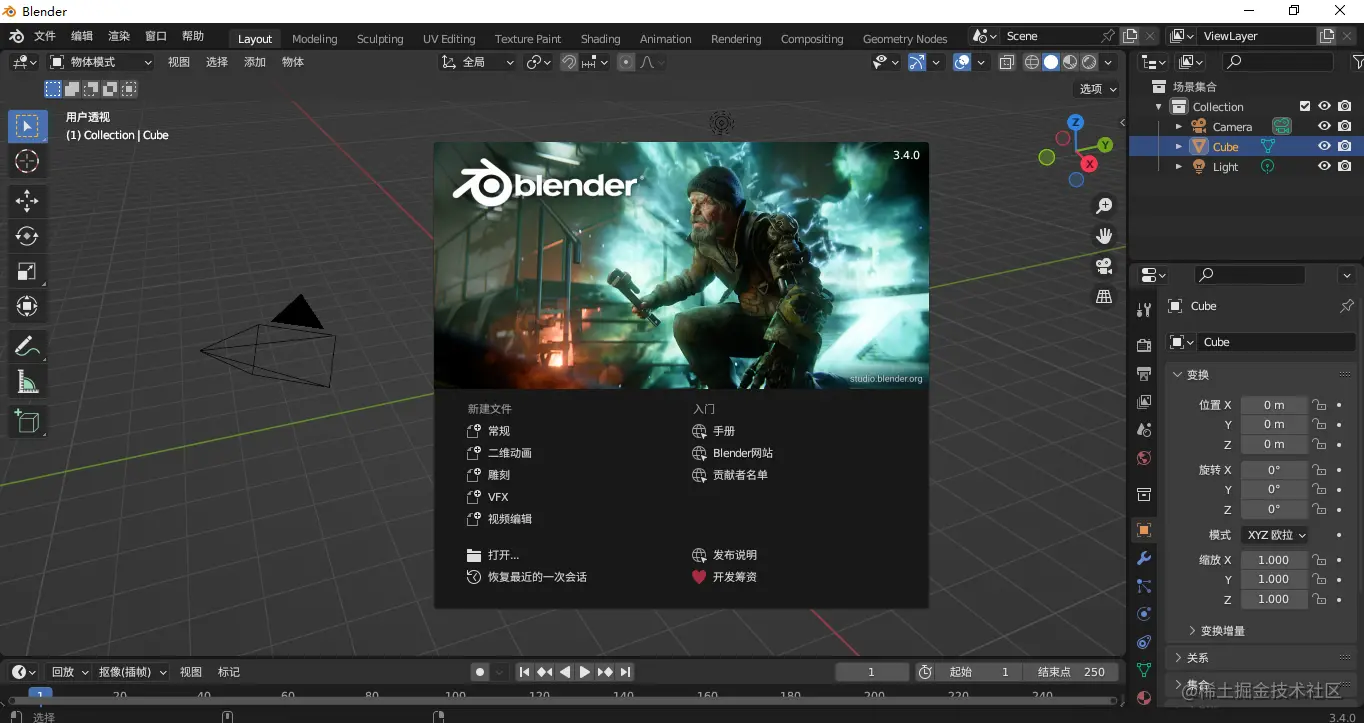
Task: Switch perspective/orthographic with grid icon
Action: 1104,296
